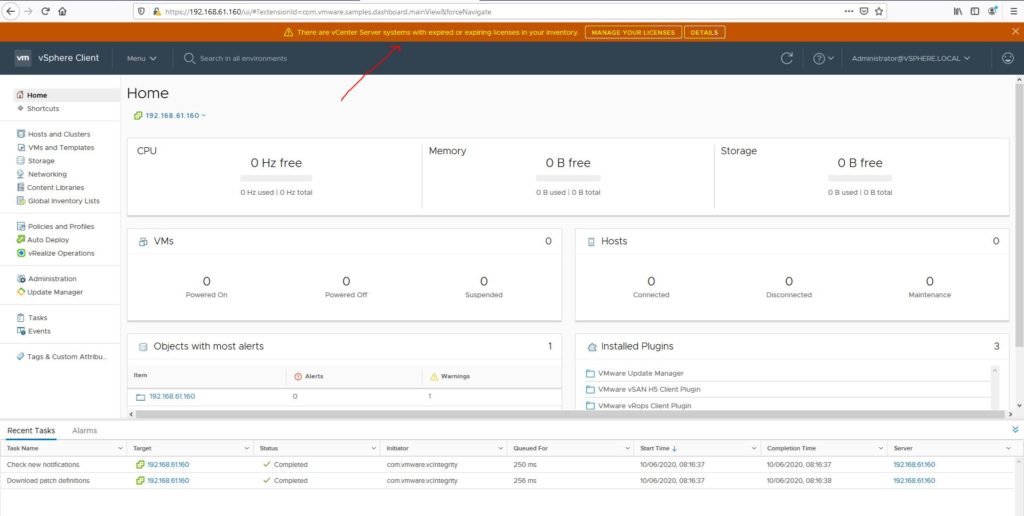1024x516 pixels.
Task: Switch to the Alarms tab
Action: click(85, 430)
